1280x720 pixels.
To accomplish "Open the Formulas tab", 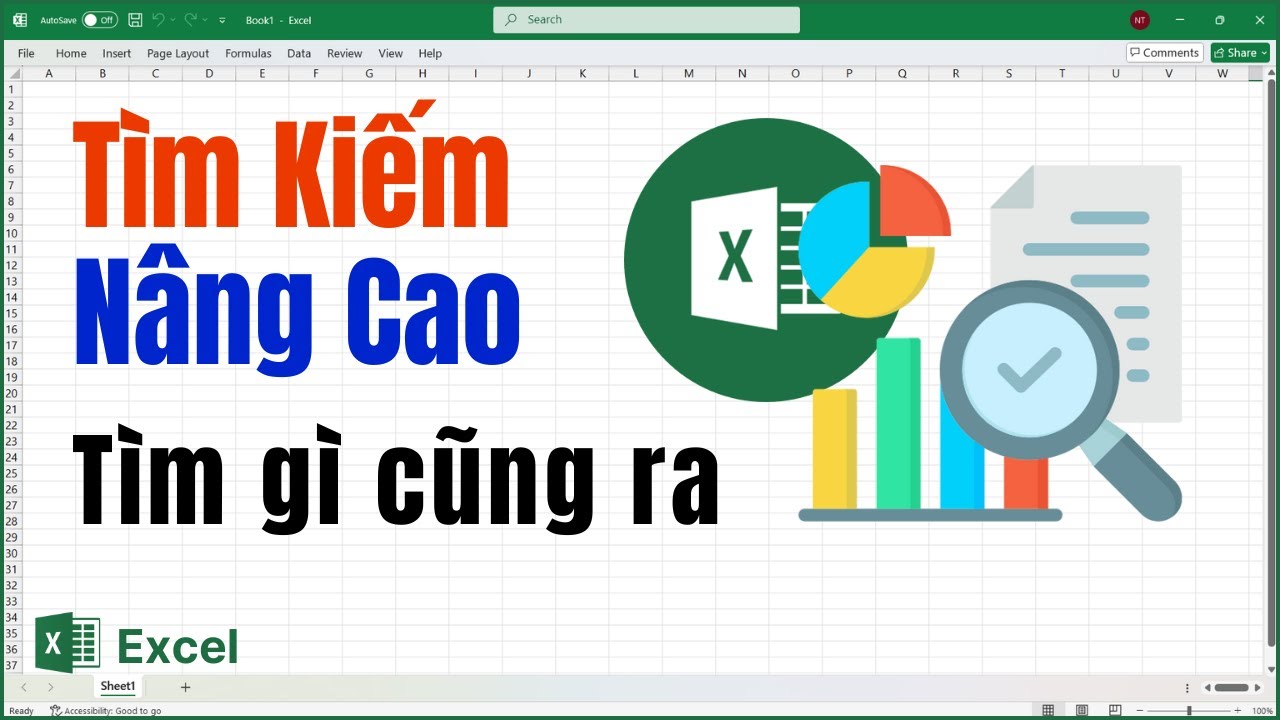I will [x=248, y=53].
